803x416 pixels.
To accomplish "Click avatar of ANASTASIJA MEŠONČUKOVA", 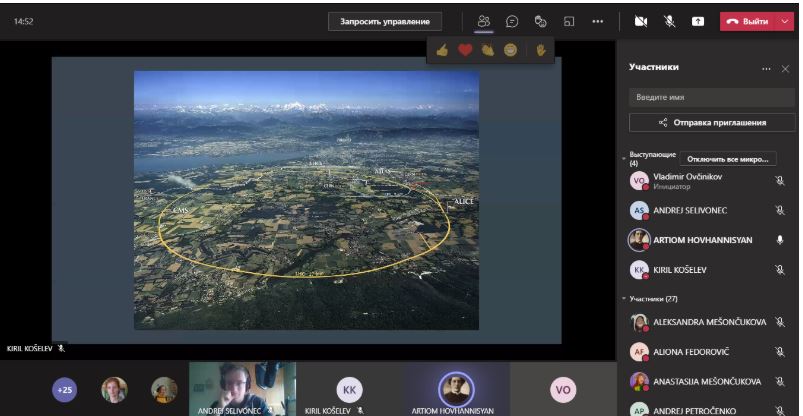I will click(x=639, y=382).
